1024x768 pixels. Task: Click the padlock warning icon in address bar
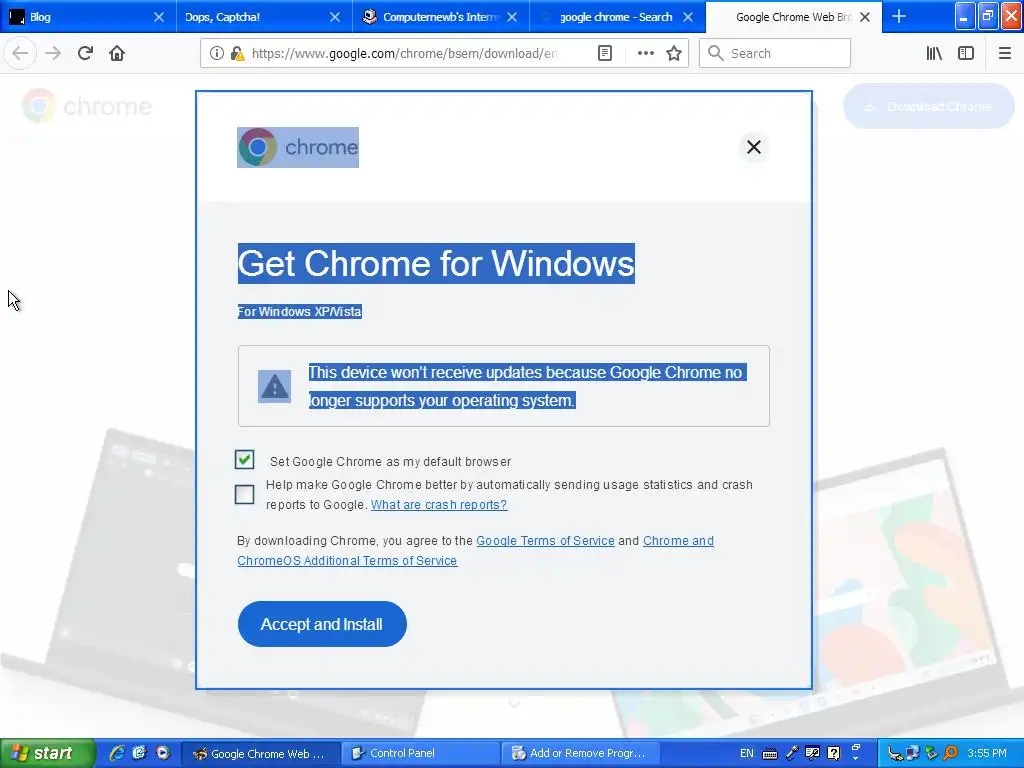238,54
